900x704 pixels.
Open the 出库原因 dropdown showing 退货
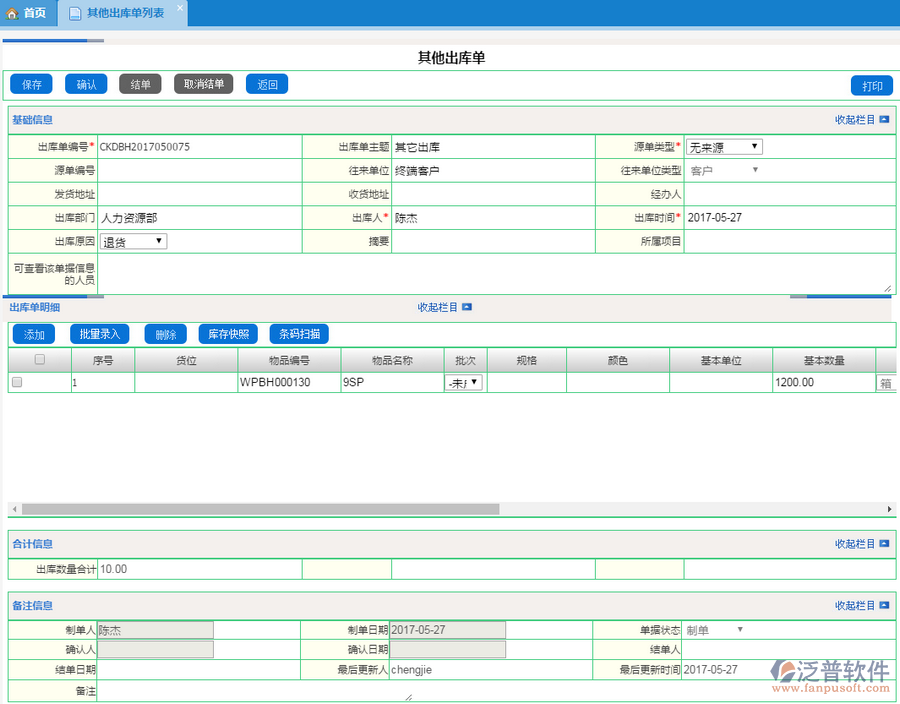pos(133,241)
